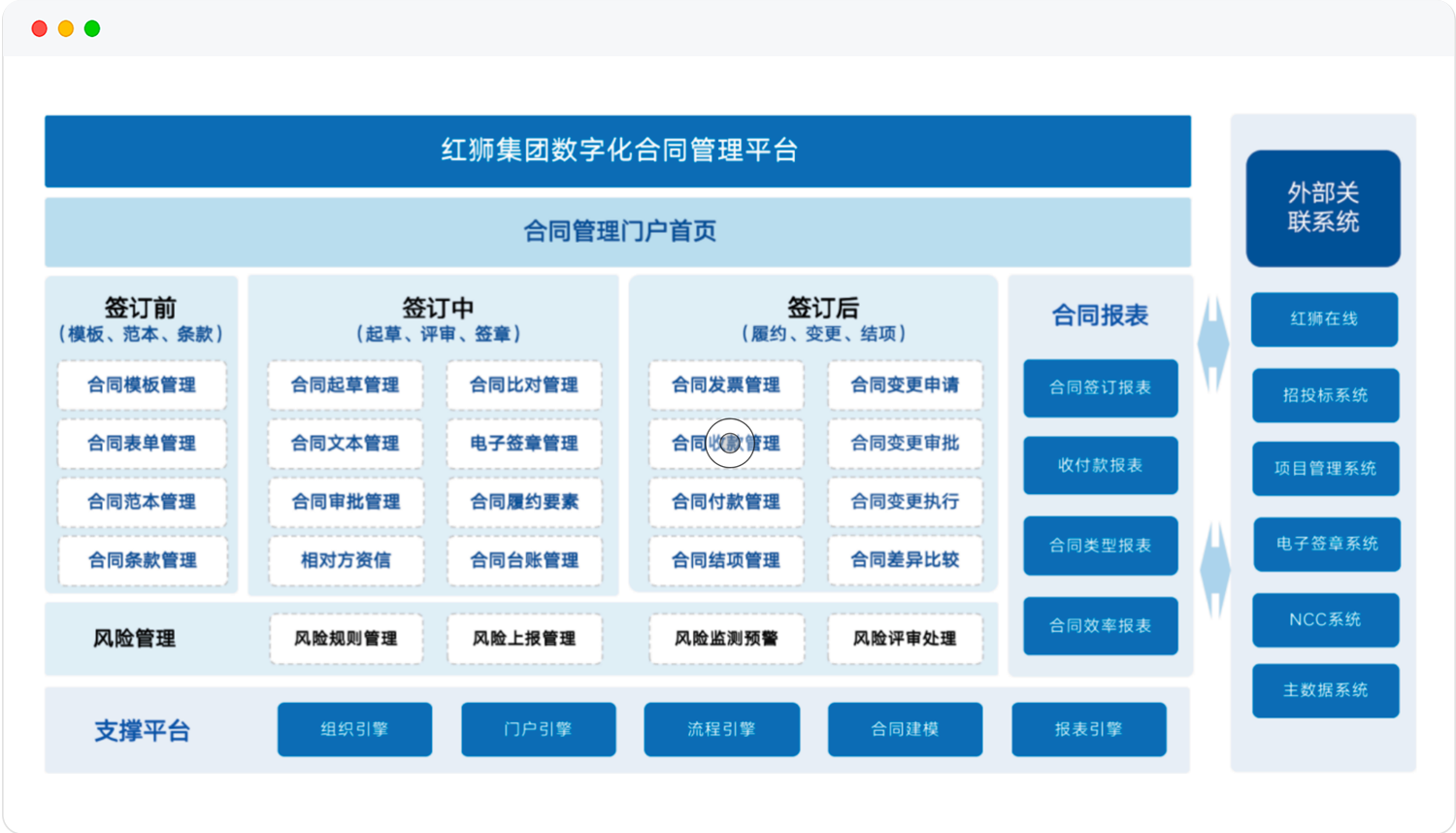Select the 组织引擎 platform button
This screenshot has width=1456, height=833.
(x=354, y=729)
